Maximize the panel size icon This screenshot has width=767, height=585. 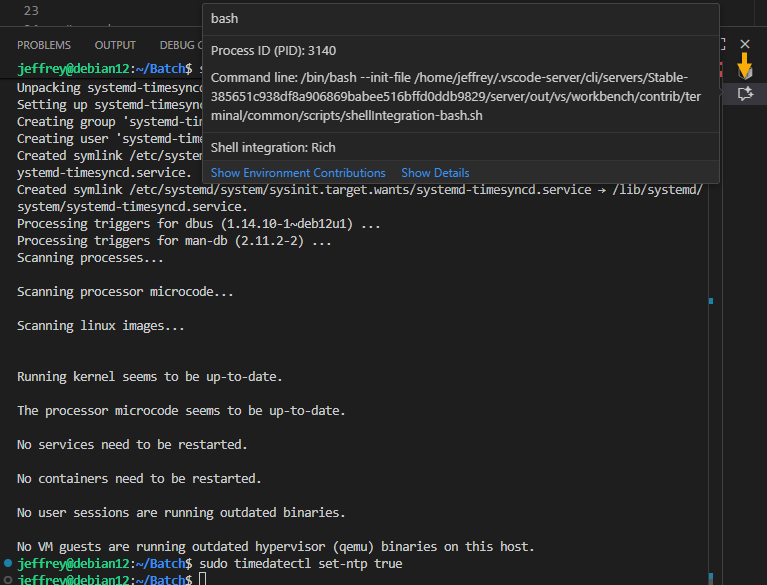[723, 45]
